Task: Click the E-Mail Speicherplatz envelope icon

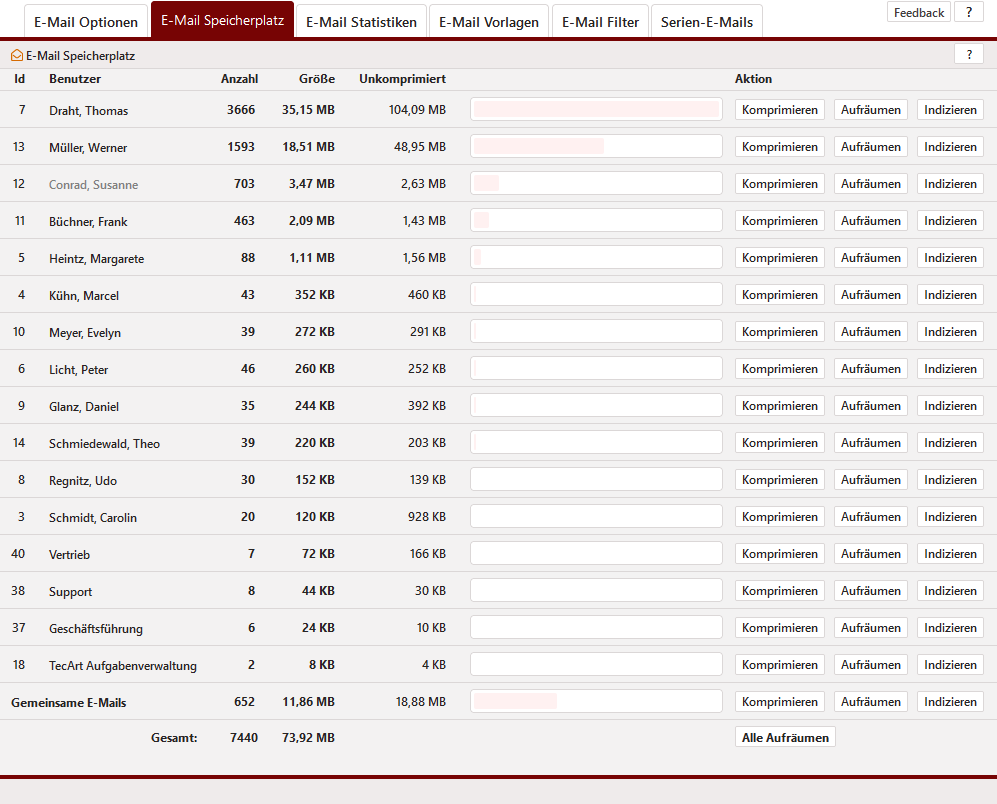Action: tap(17, 56)
